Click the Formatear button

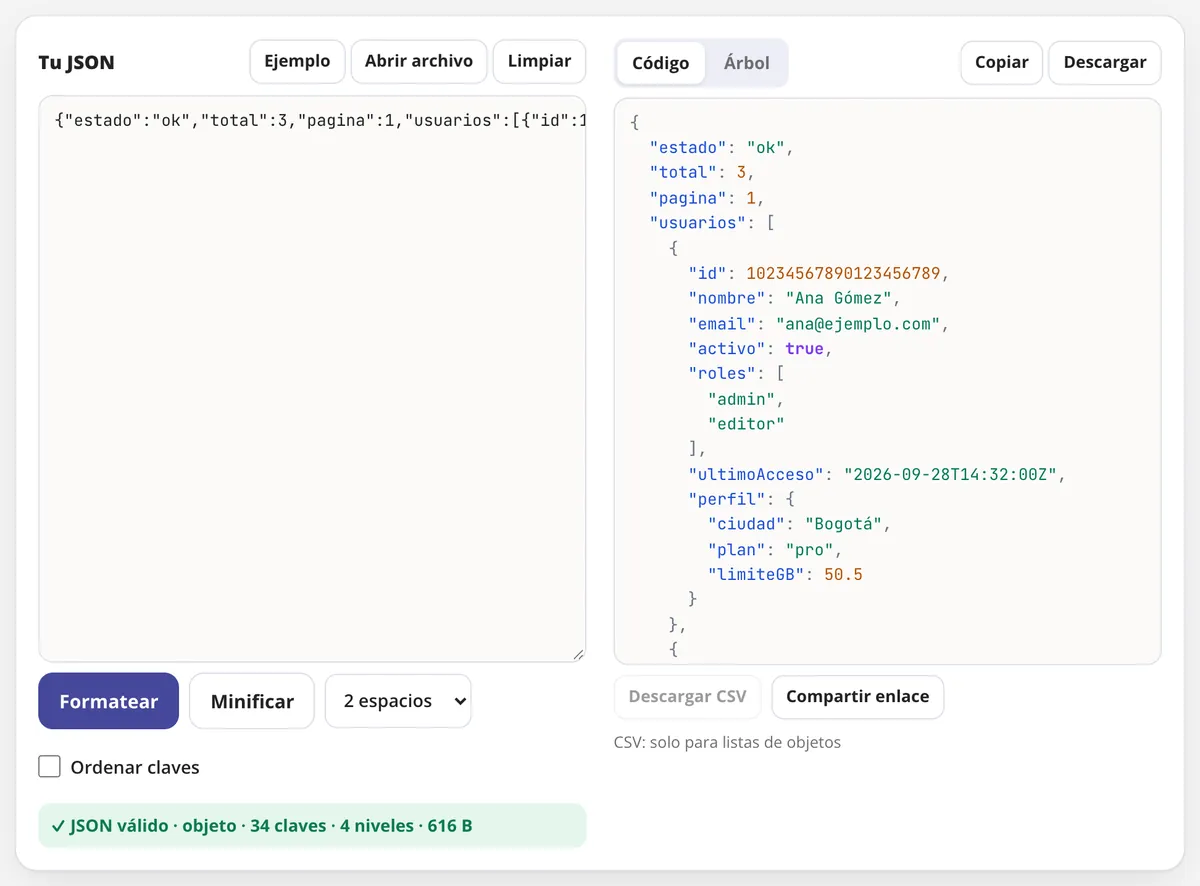click(109, 701)
